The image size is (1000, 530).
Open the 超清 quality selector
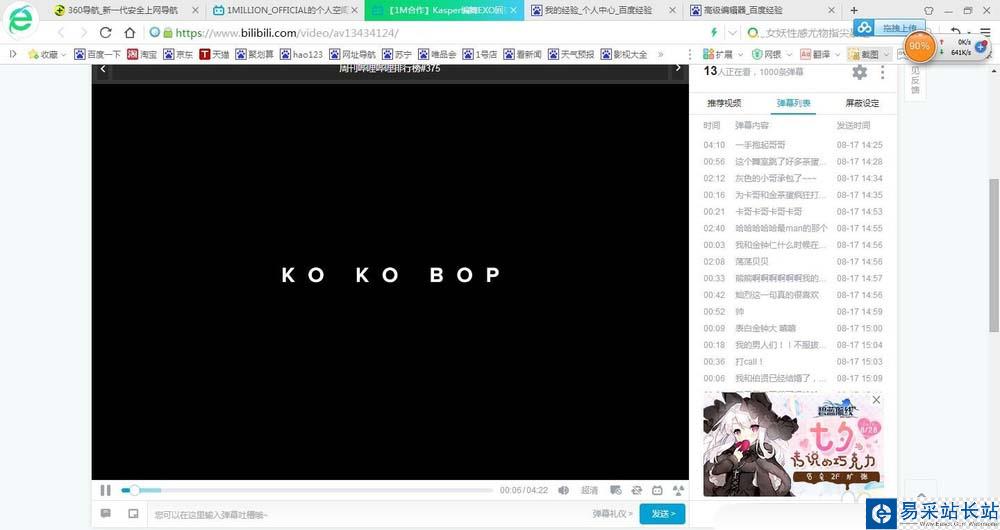(x=589, y=490)
